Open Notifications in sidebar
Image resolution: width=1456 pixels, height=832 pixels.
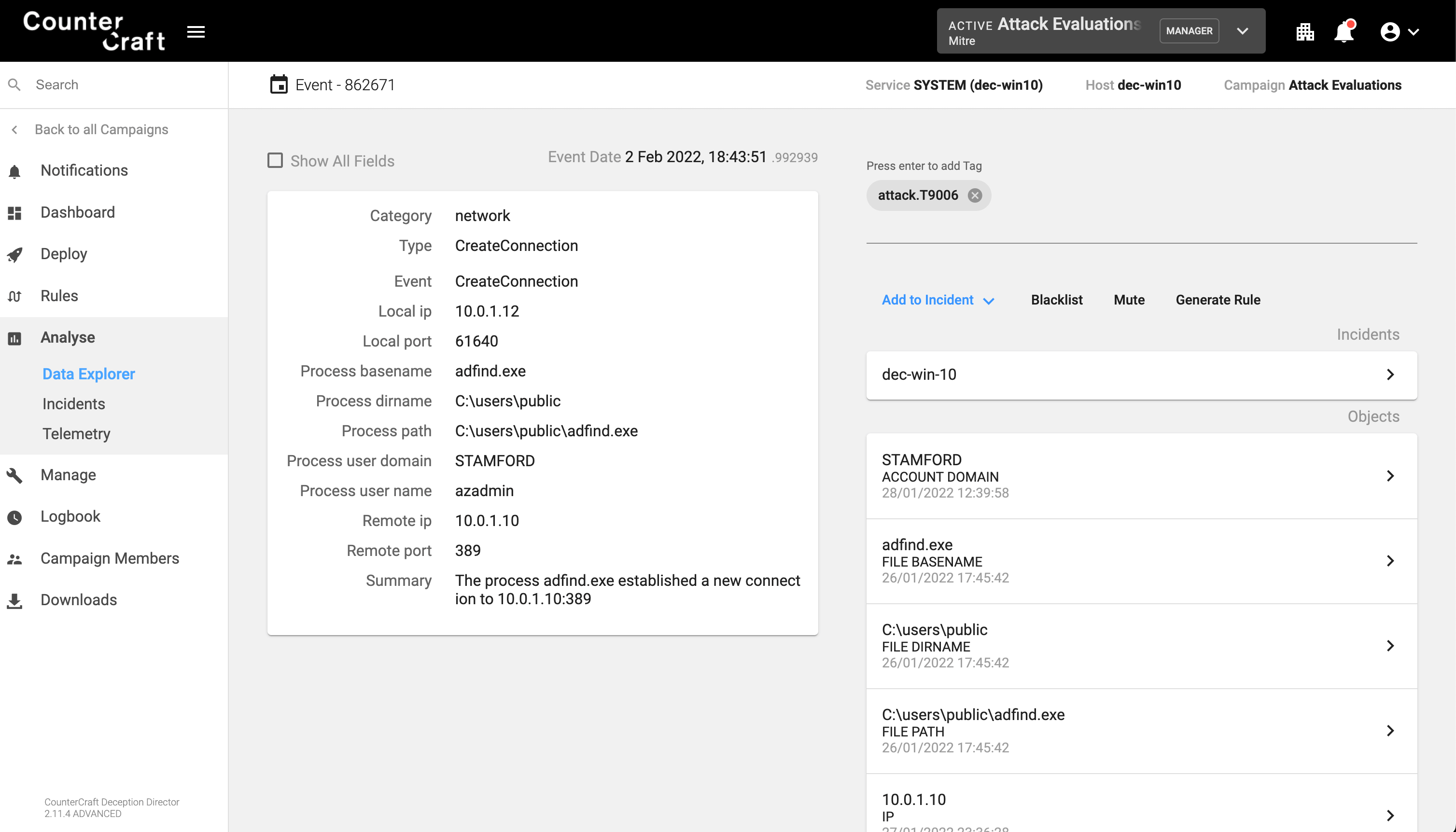pyautogui.click(x=84, y=170)
